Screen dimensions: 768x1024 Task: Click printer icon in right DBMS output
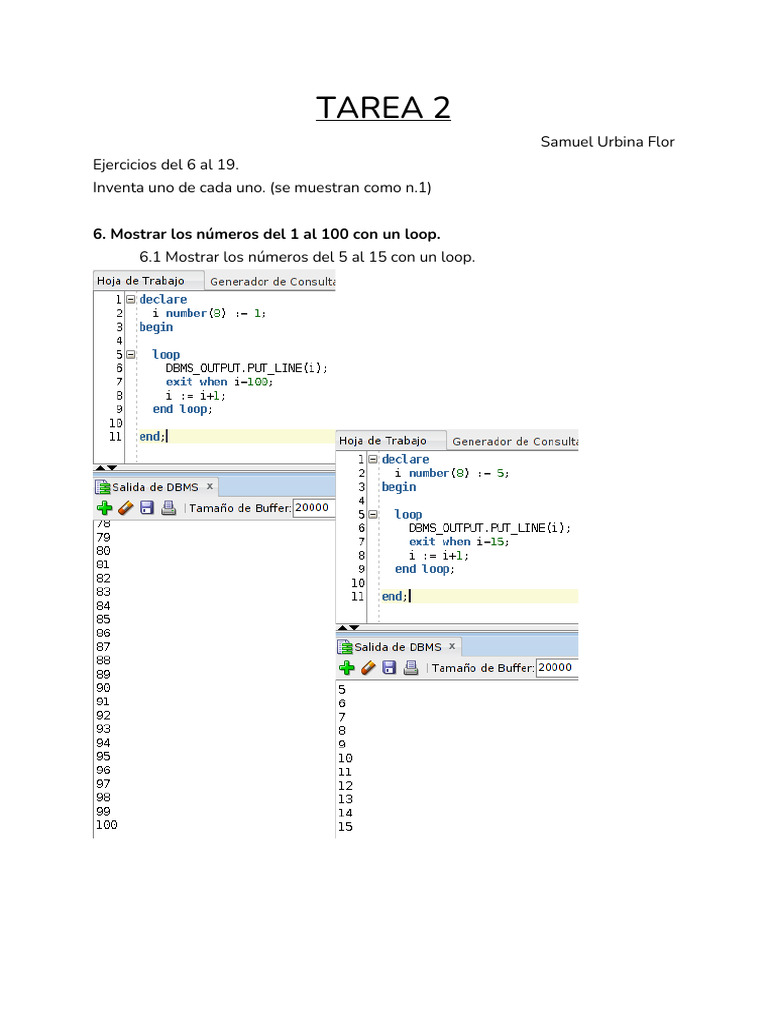pyautogui.click(x=411, y=667)
